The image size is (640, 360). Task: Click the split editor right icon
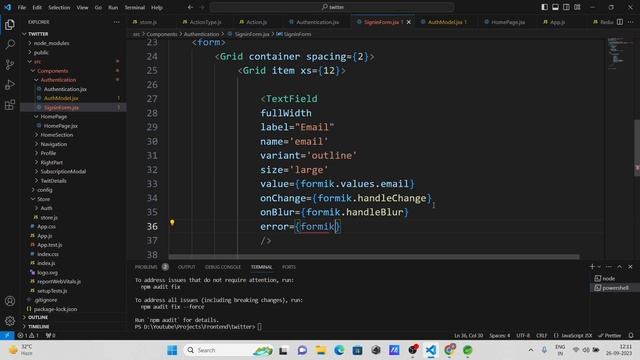pyautogui.click(x=620, y=22)
